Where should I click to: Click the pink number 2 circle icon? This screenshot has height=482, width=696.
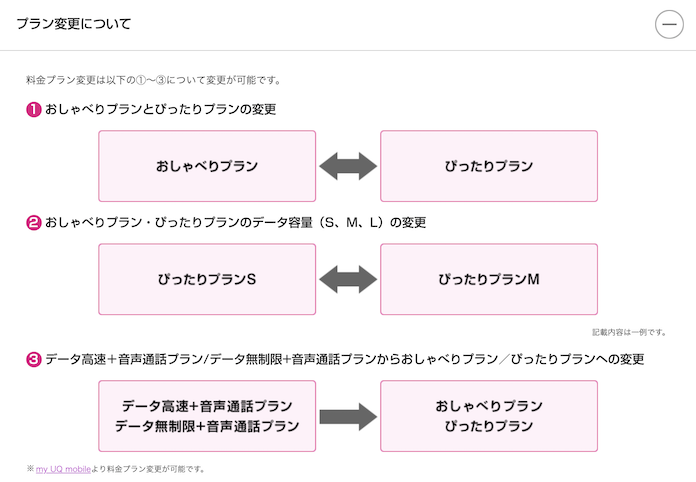click(x=33, y=221)
